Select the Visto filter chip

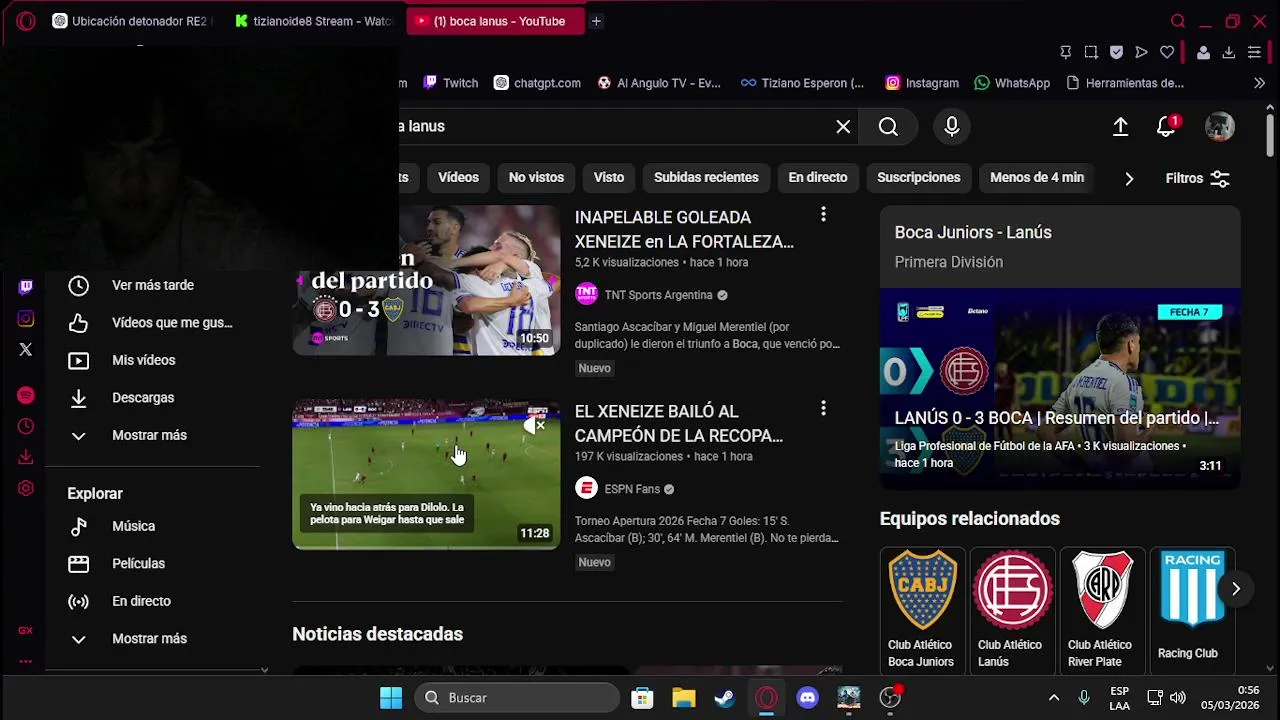click(x=608, y=178)
